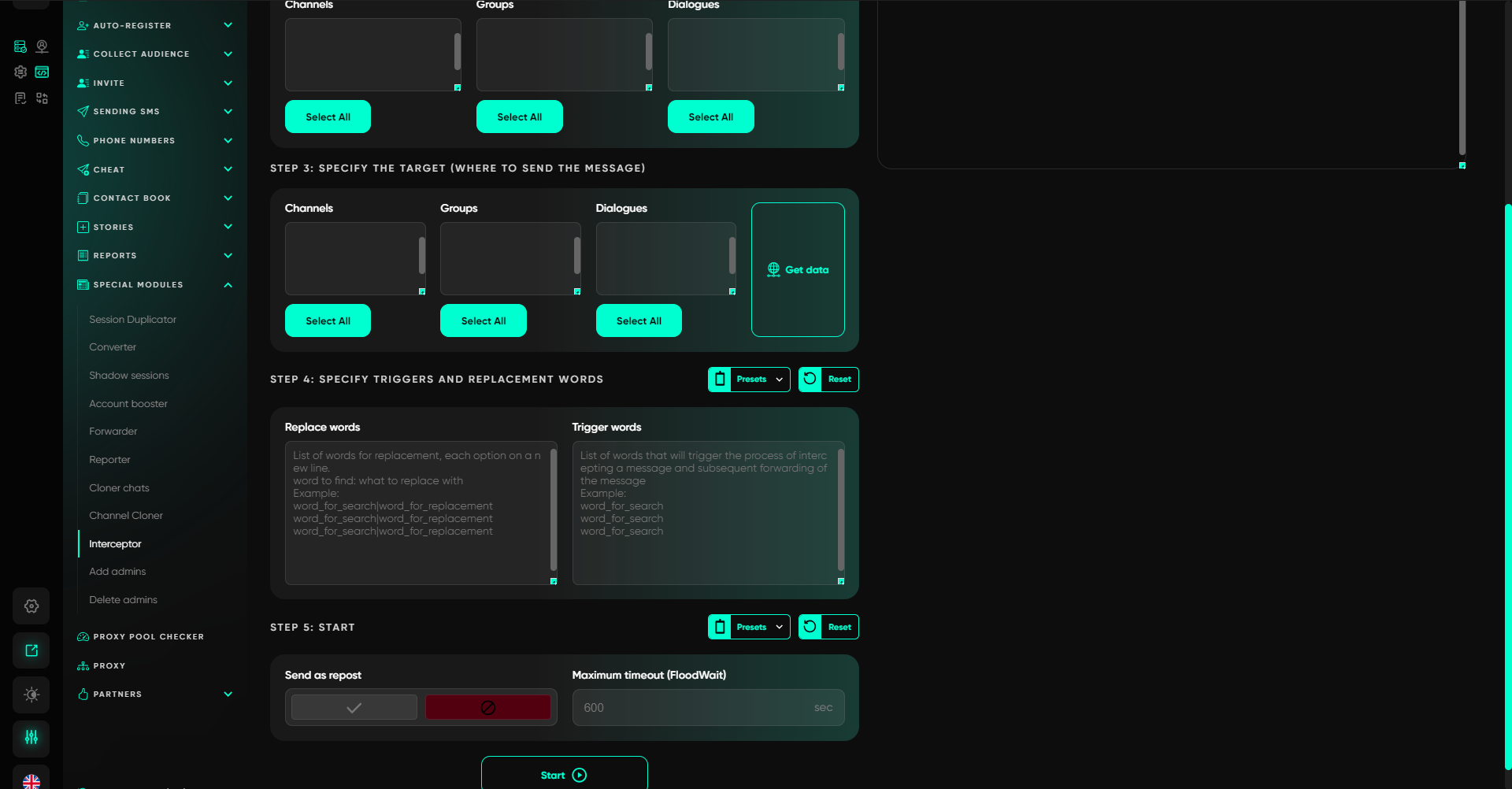The image size is (1512, 789).
Task: Expand the Auto-Register menu chevron
Action: click(228, 25)
